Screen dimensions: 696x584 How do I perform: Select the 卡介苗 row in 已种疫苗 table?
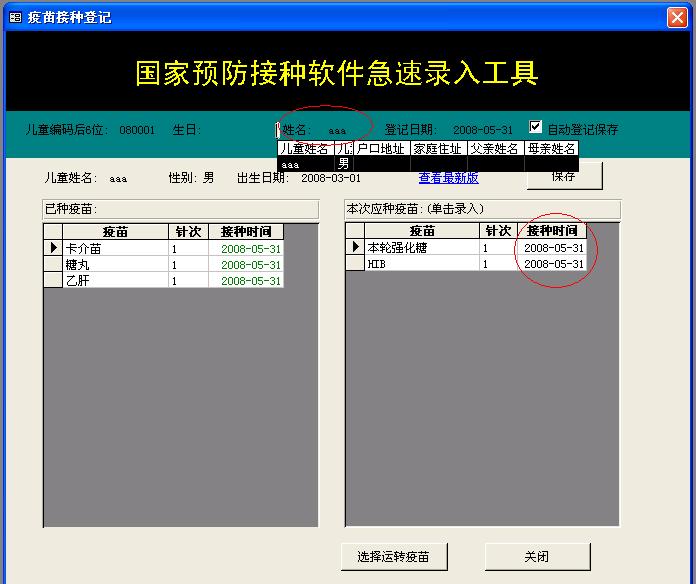115,248
